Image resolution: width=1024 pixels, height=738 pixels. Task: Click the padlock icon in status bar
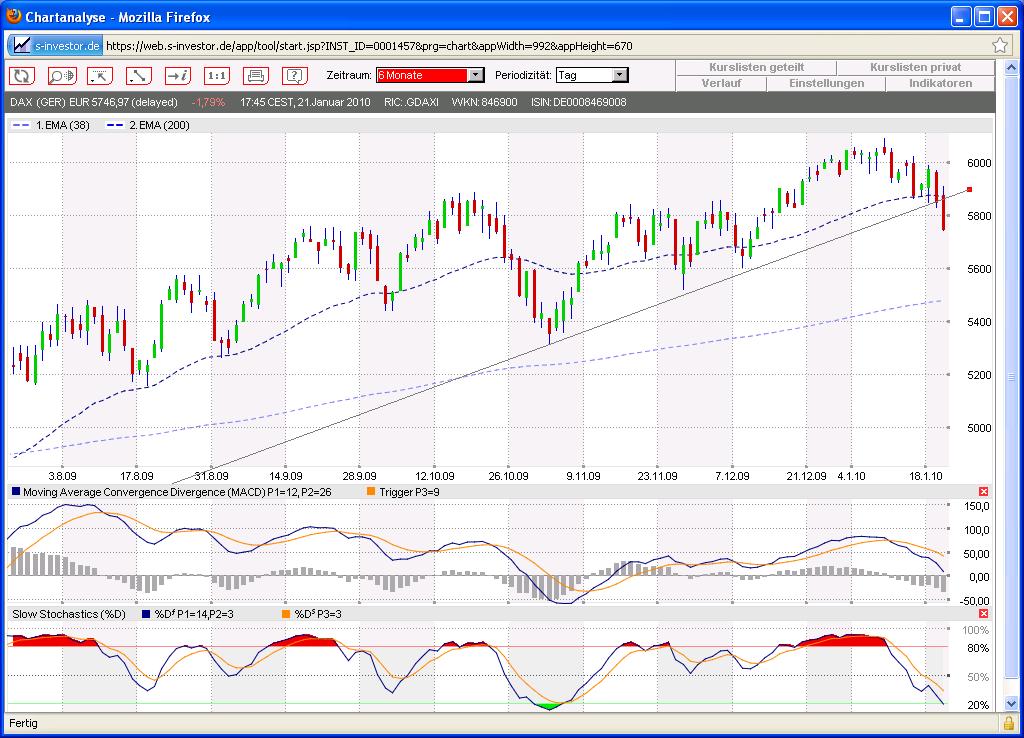1009,723
